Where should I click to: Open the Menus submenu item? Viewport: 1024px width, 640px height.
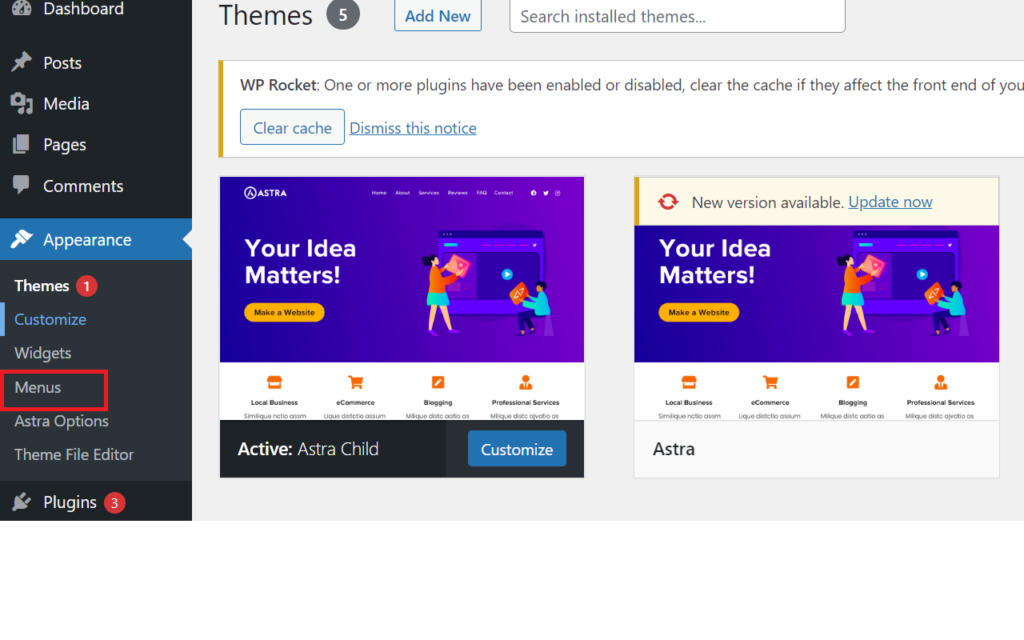tap(38, 387)
